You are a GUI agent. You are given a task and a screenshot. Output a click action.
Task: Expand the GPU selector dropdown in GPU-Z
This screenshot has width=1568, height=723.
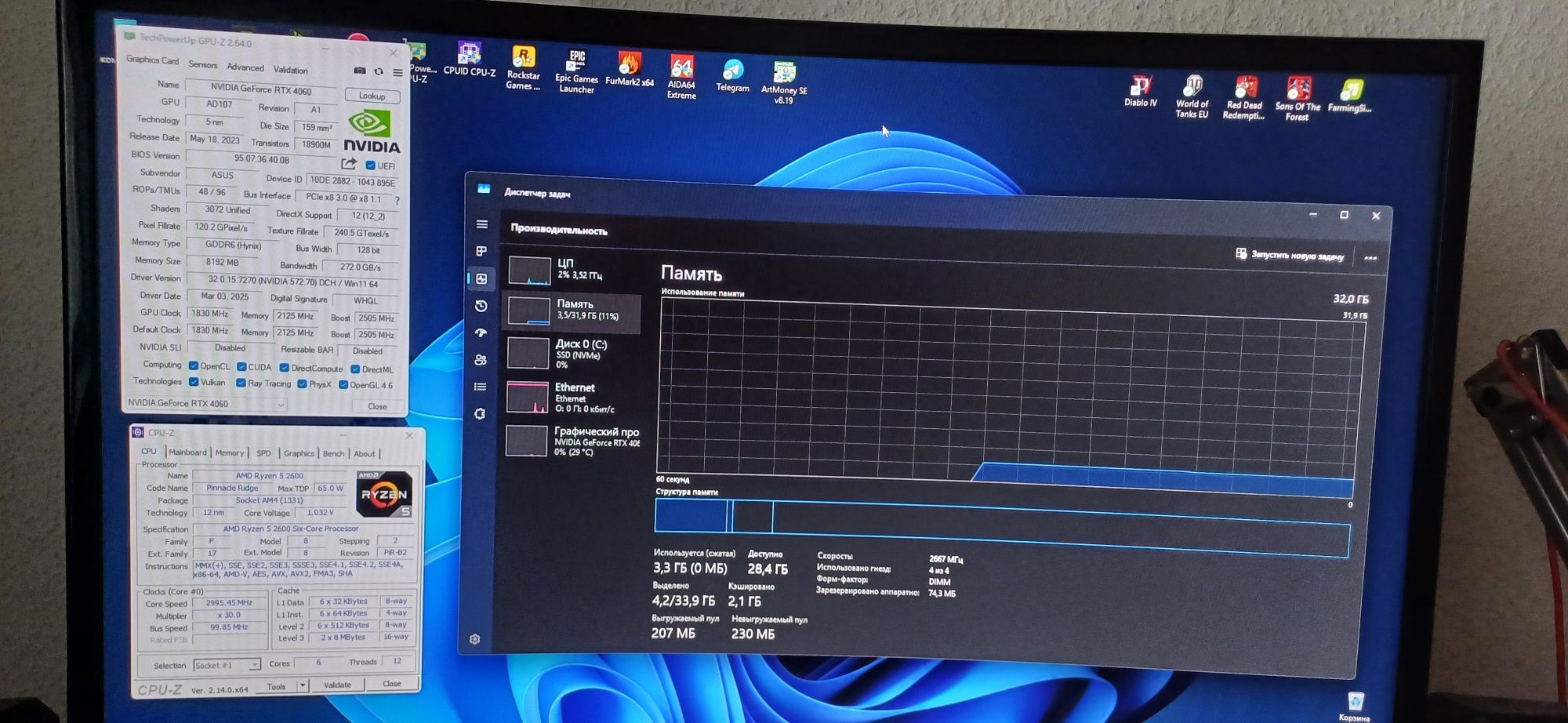280,405
